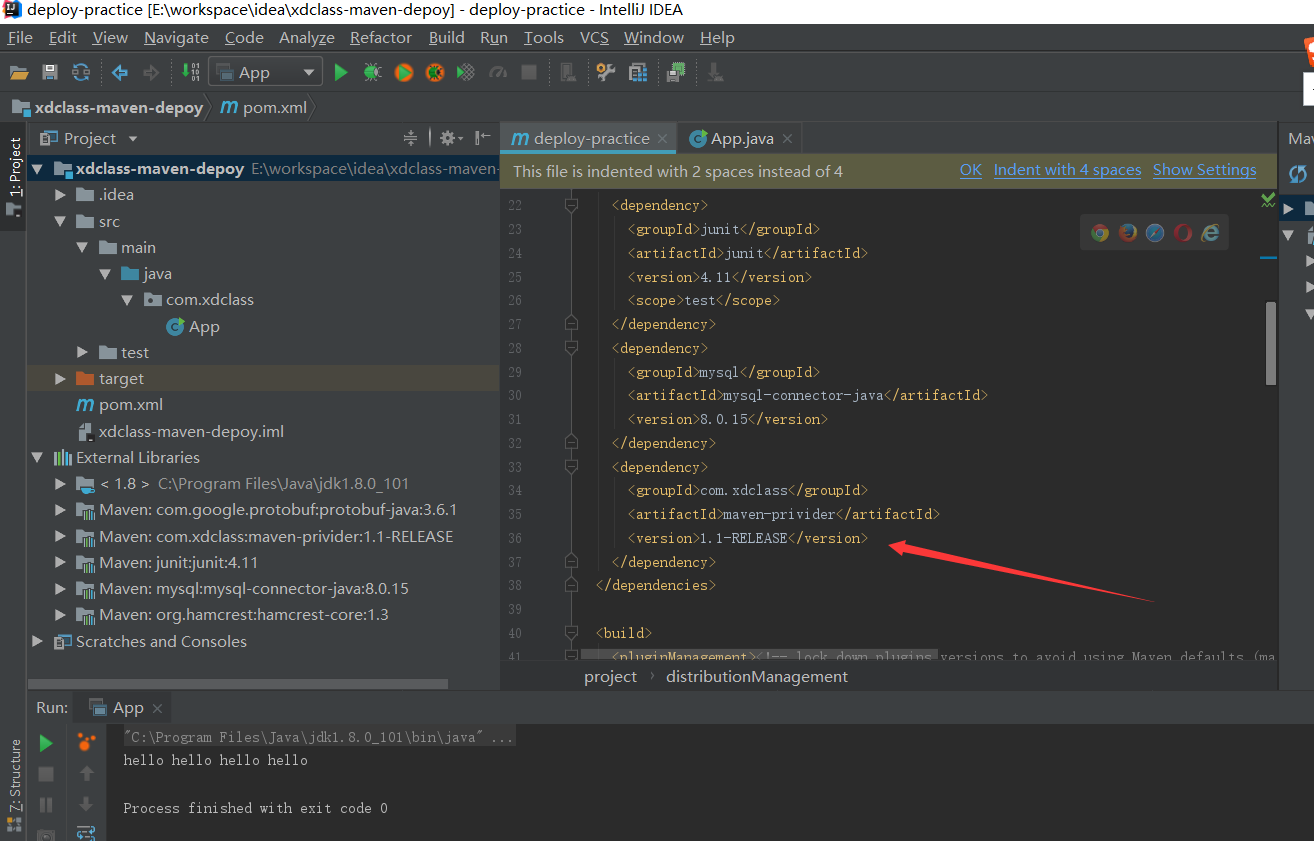The image size is (1314, 841).
Task: Toggle the 7: Structure side tool window
Action: (14, 786)
